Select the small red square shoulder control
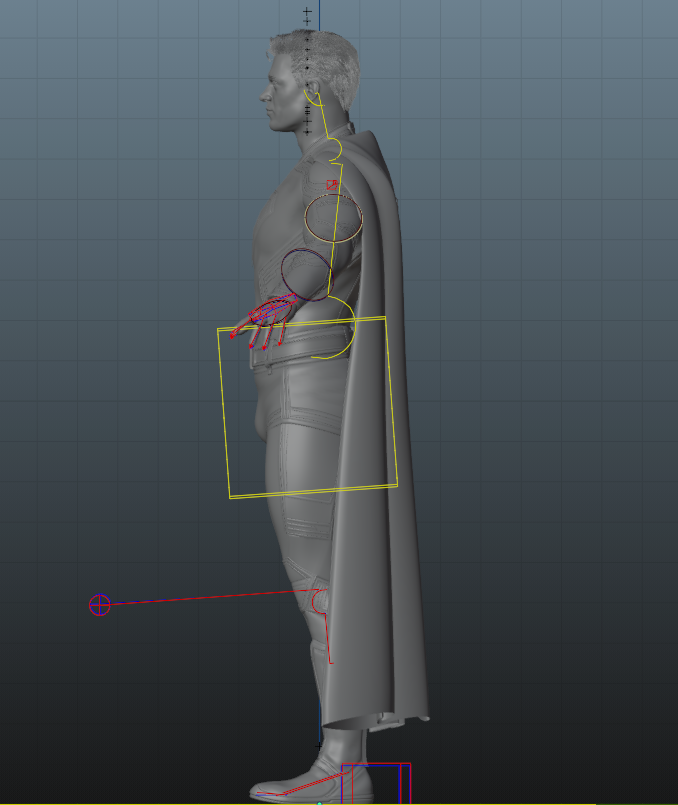This screenshot has height=805, width=678. pos(332,185)
